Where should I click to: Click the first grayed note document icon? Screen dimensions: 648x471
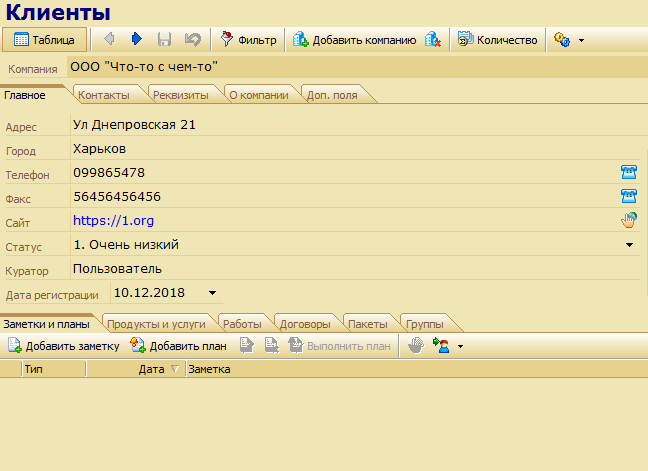tap(247, 345)
